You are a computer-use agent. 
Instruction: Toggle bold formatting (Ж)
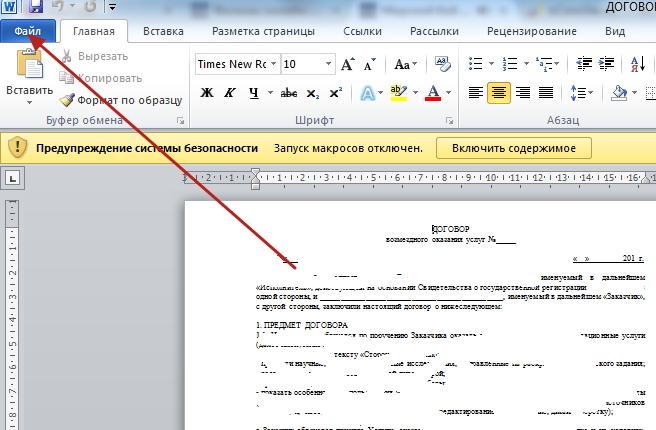[208, 93]
